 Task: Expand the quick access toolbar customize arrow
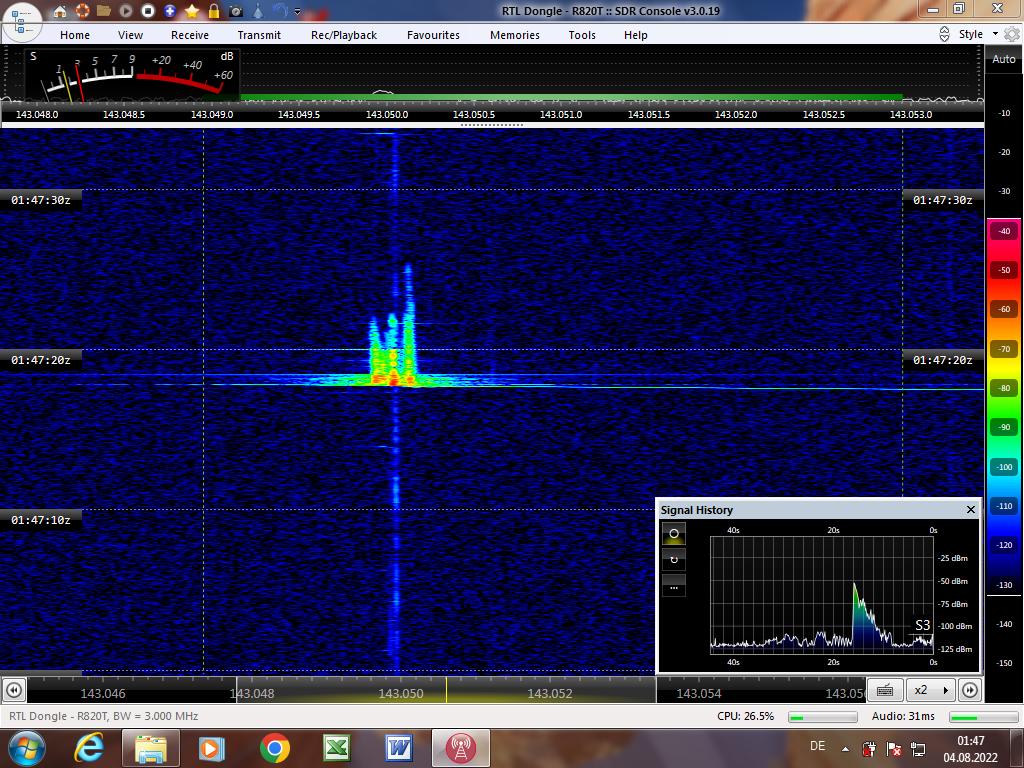pos(298,12)
